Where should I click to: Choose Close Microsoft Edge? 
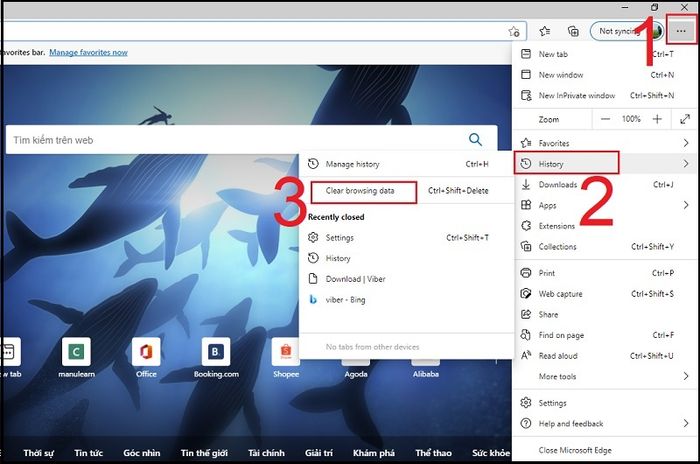click(x=605, y=450)
